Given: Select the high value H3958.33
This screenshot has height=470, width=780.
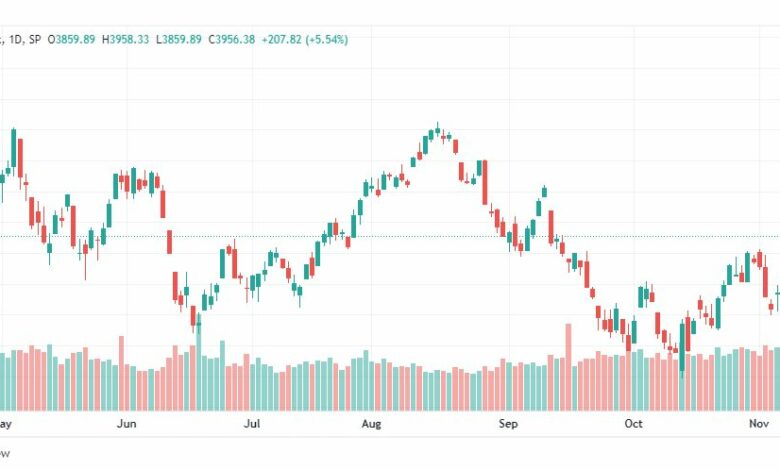Looking at the screenshot, I should (x=125, y=39).
